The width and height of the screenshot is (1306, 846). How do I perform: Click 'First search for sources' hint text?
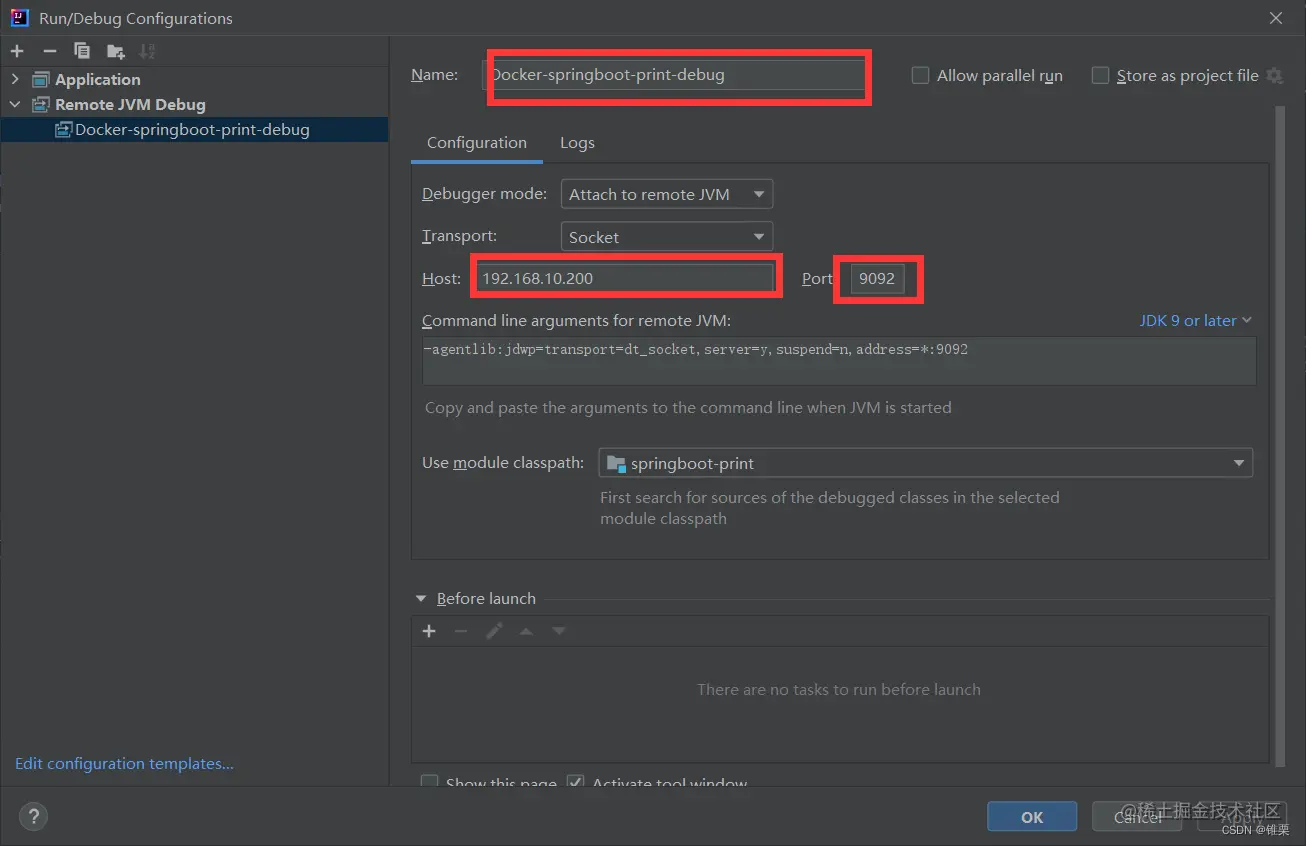click(x=829, y=508)
